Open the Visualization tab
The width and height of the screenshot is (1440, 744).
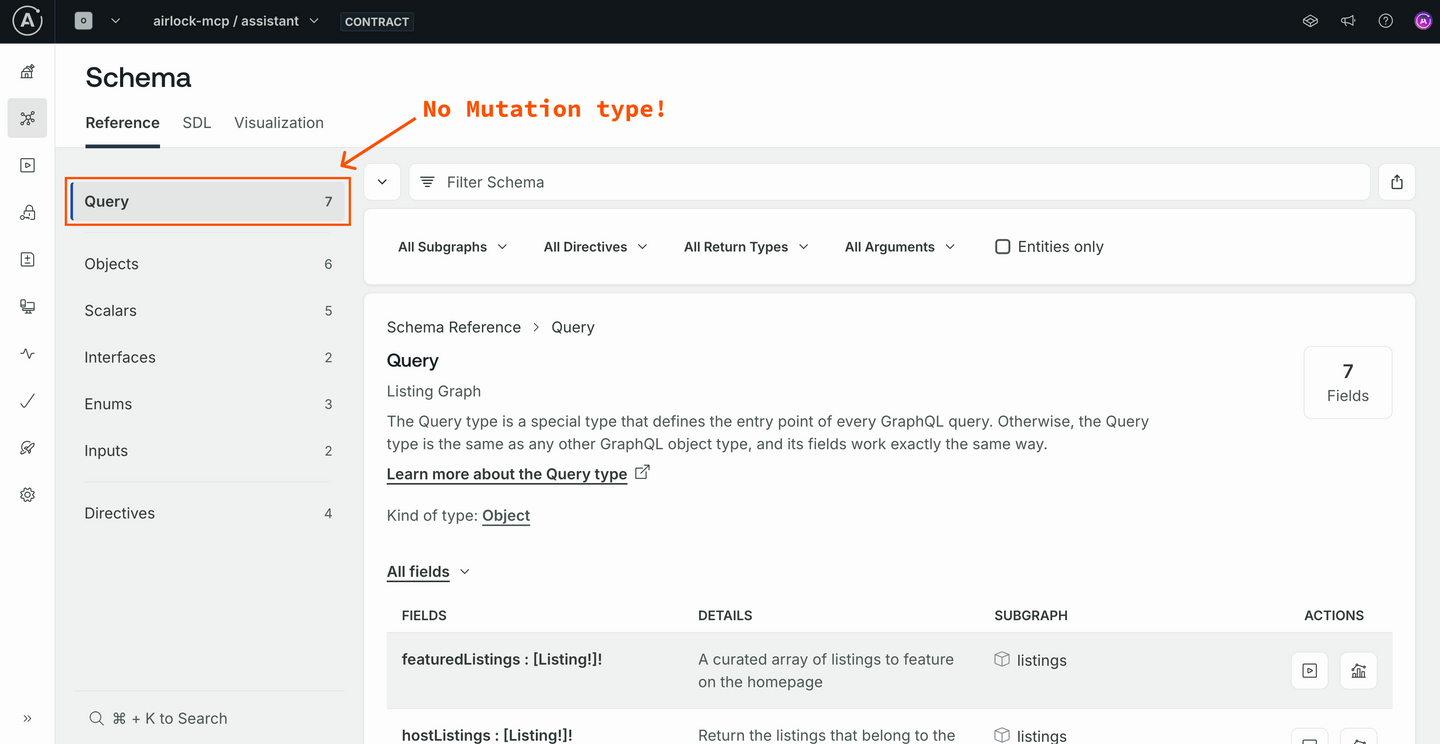pos(278,122)
